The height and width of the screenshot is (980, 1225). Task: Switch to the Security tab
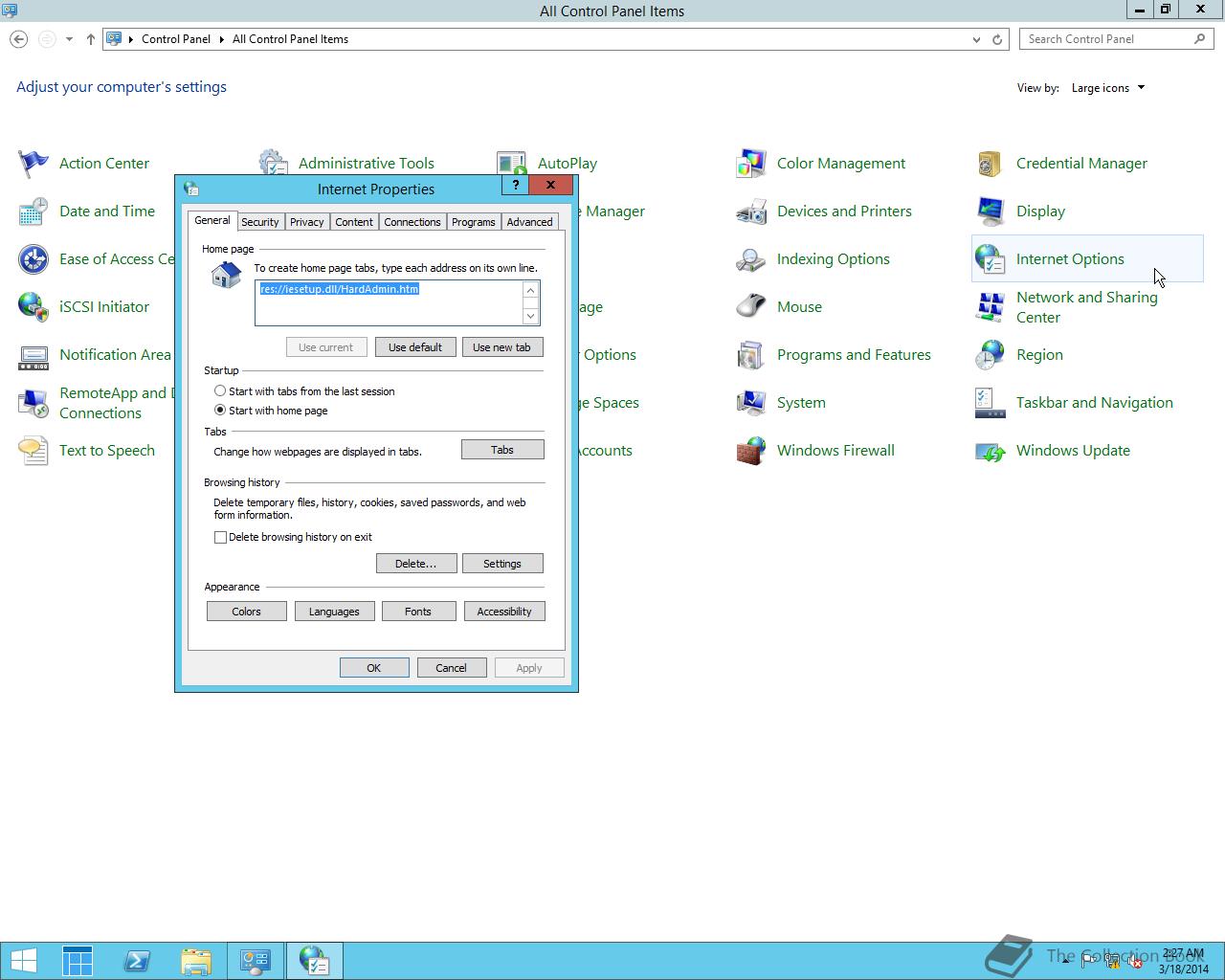pyautogui.click(x=260, y=222)
